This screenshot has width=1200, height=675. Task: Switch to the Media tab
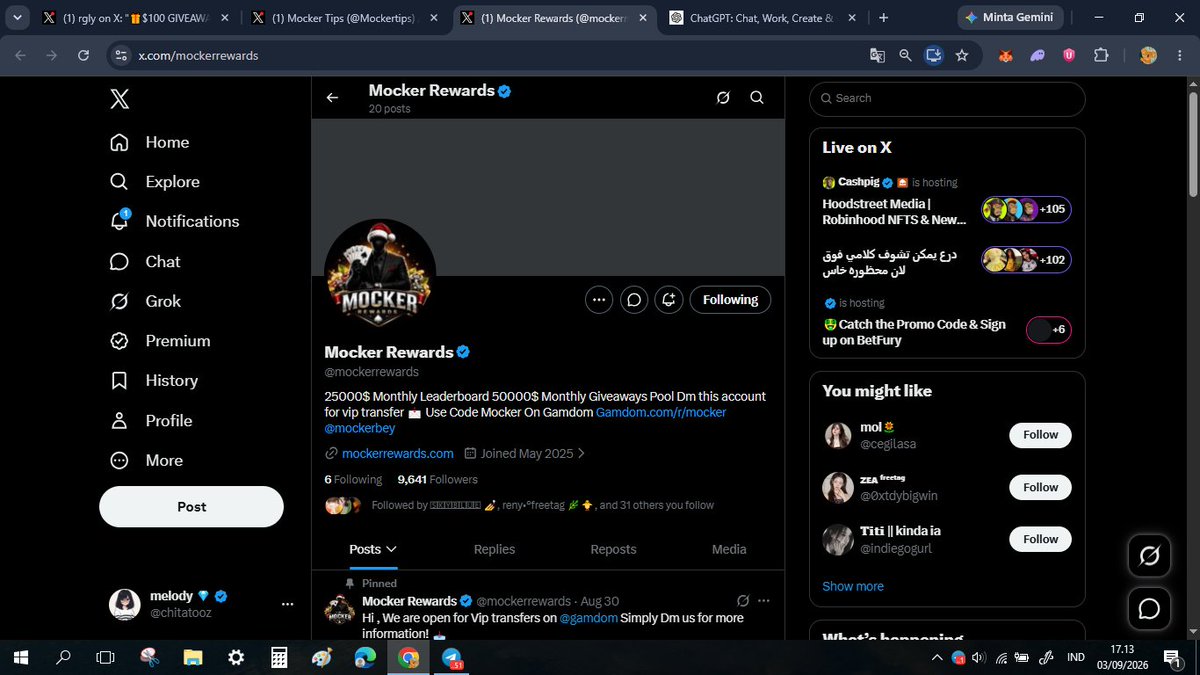(729, 549)
